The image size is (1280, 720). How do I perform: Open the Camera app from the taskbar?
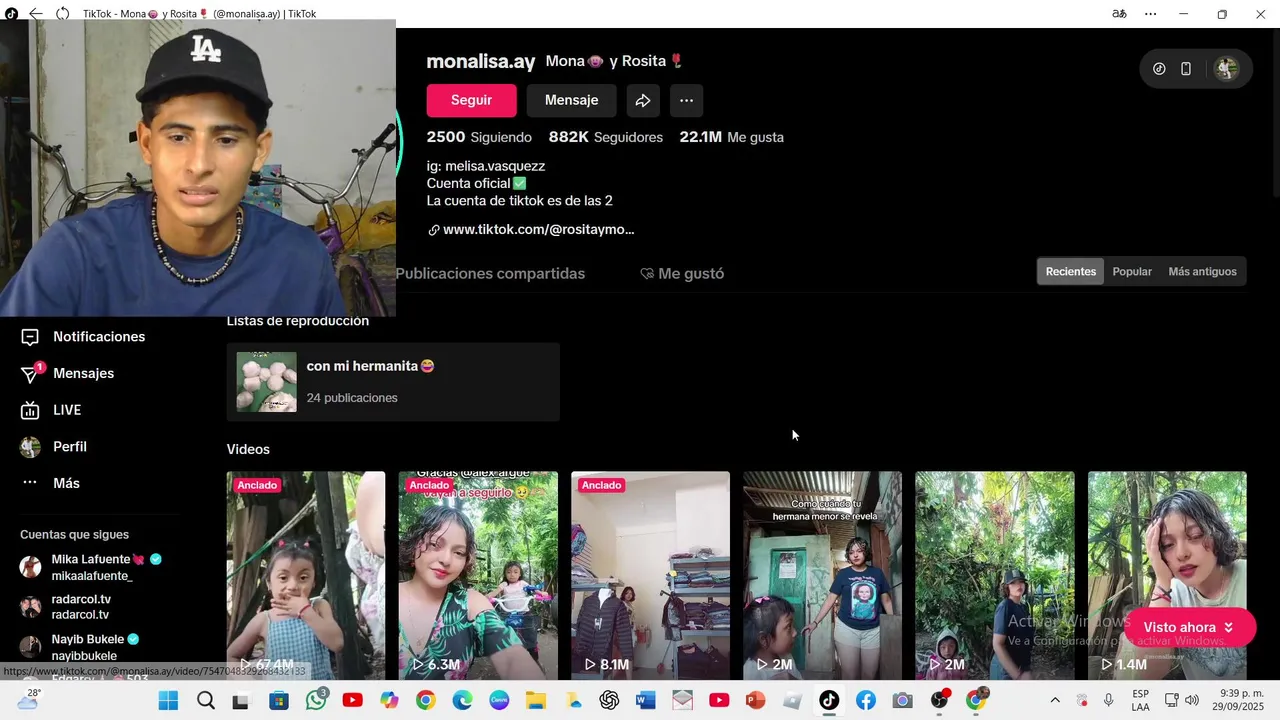(902, 701)
